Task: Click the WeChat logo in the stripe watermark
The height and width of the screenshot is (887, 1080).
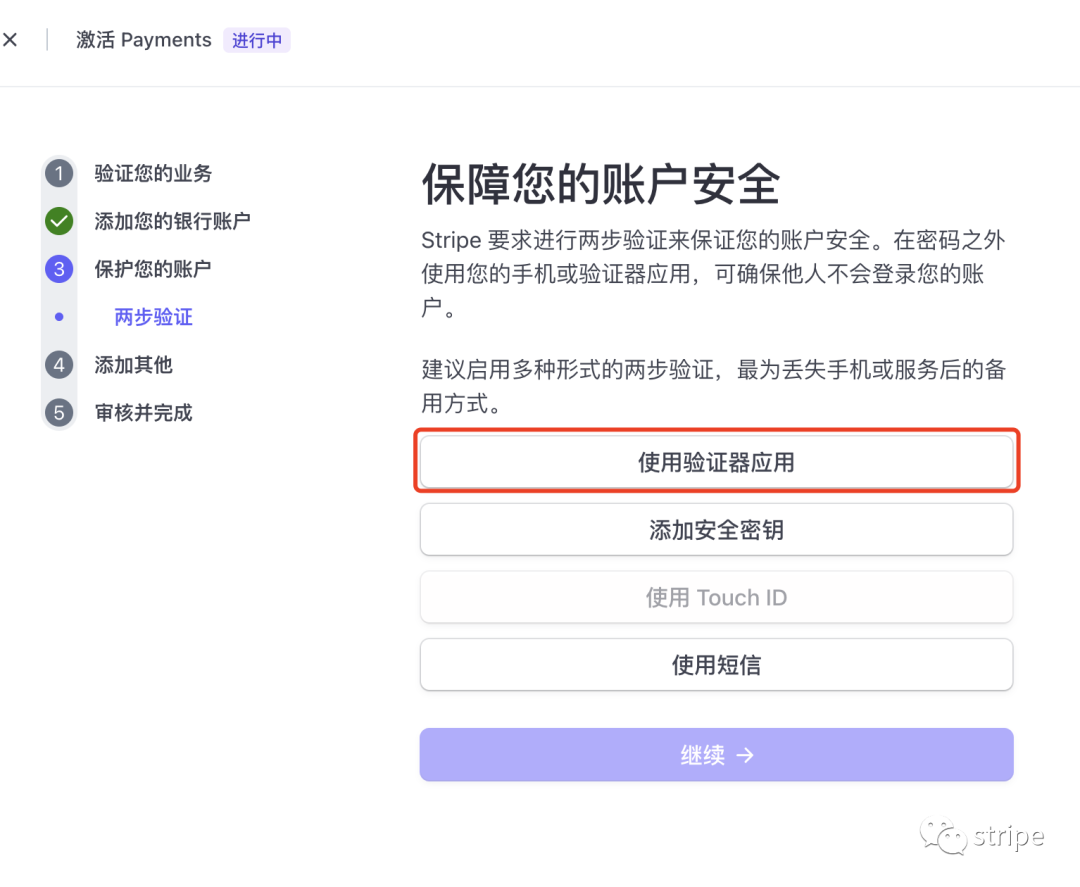Action: [943, 835]
